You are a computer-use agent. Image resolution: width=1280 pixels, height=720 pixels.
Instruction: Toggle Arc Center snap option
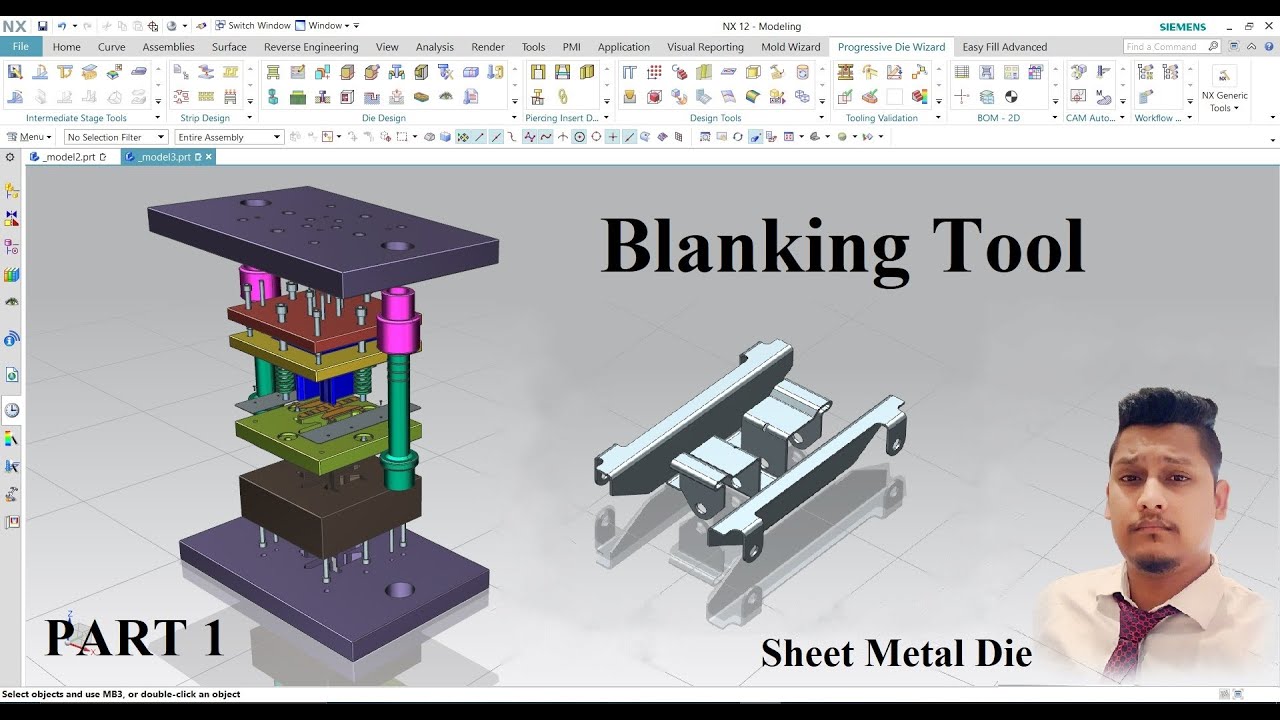coord(579,137)
